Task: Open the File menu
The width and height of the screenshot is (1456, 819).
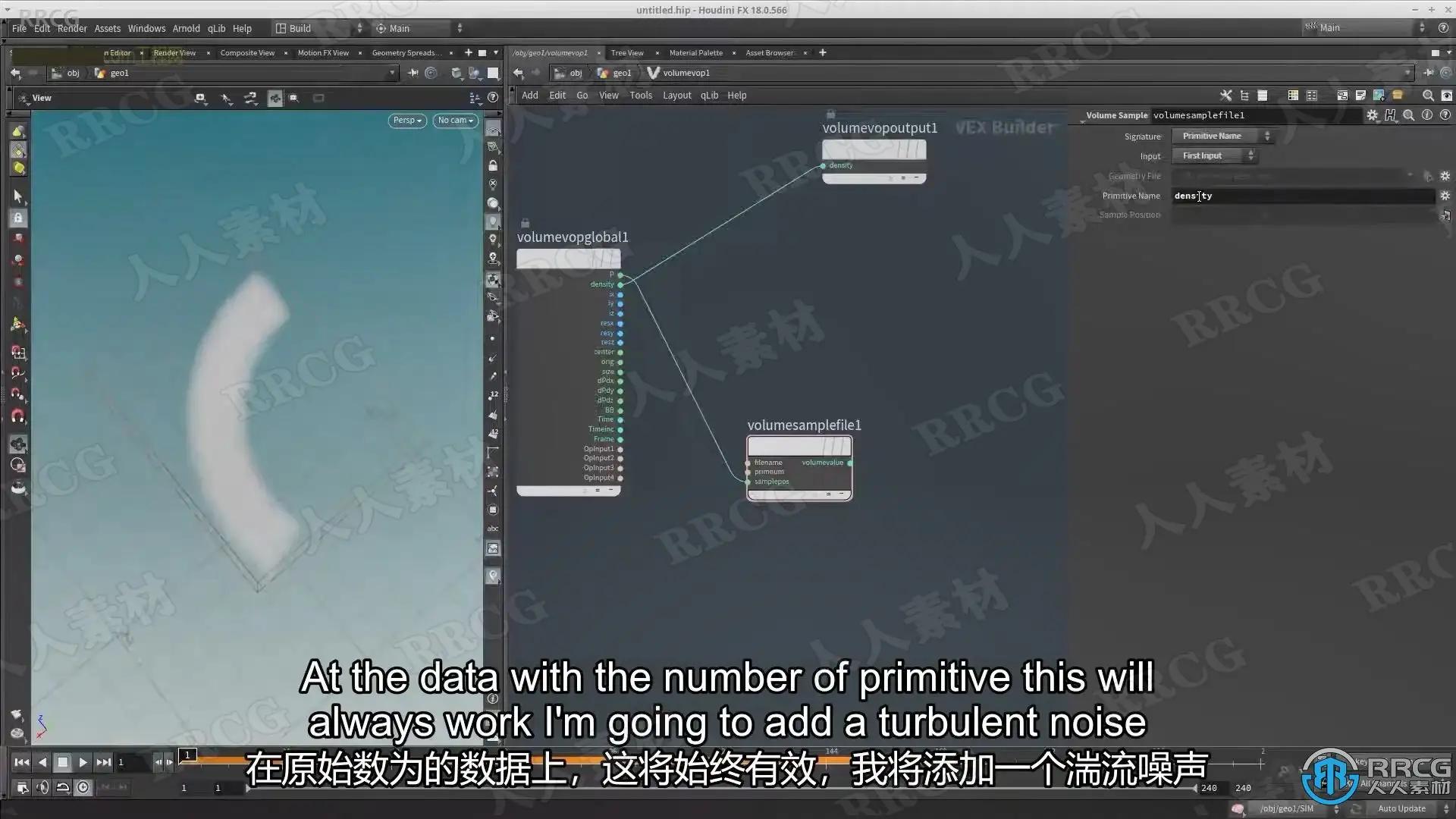Action: 19,28
